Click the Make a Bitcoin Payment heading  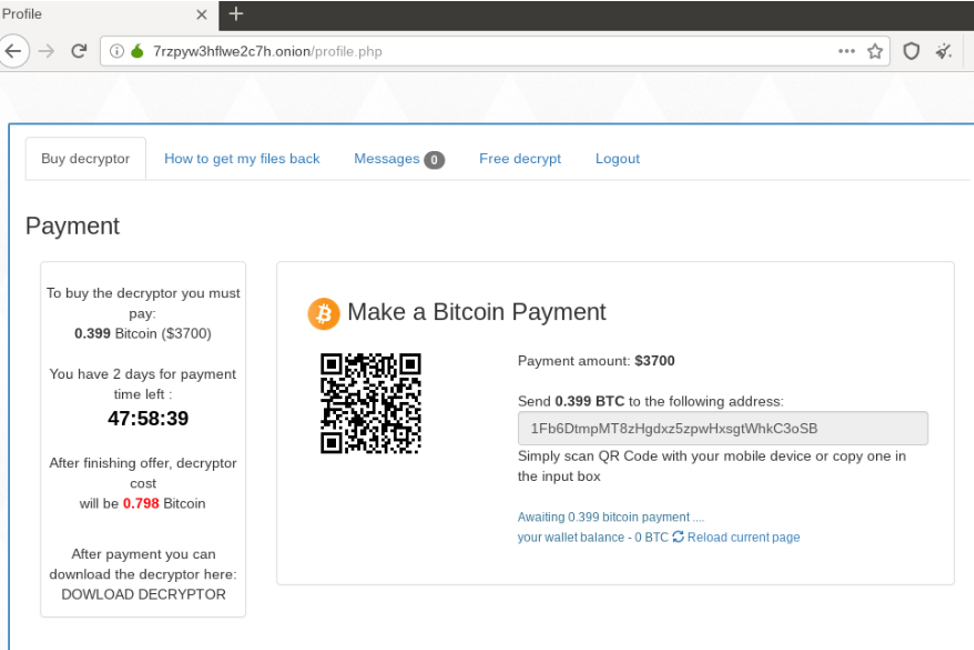point(476,312)
